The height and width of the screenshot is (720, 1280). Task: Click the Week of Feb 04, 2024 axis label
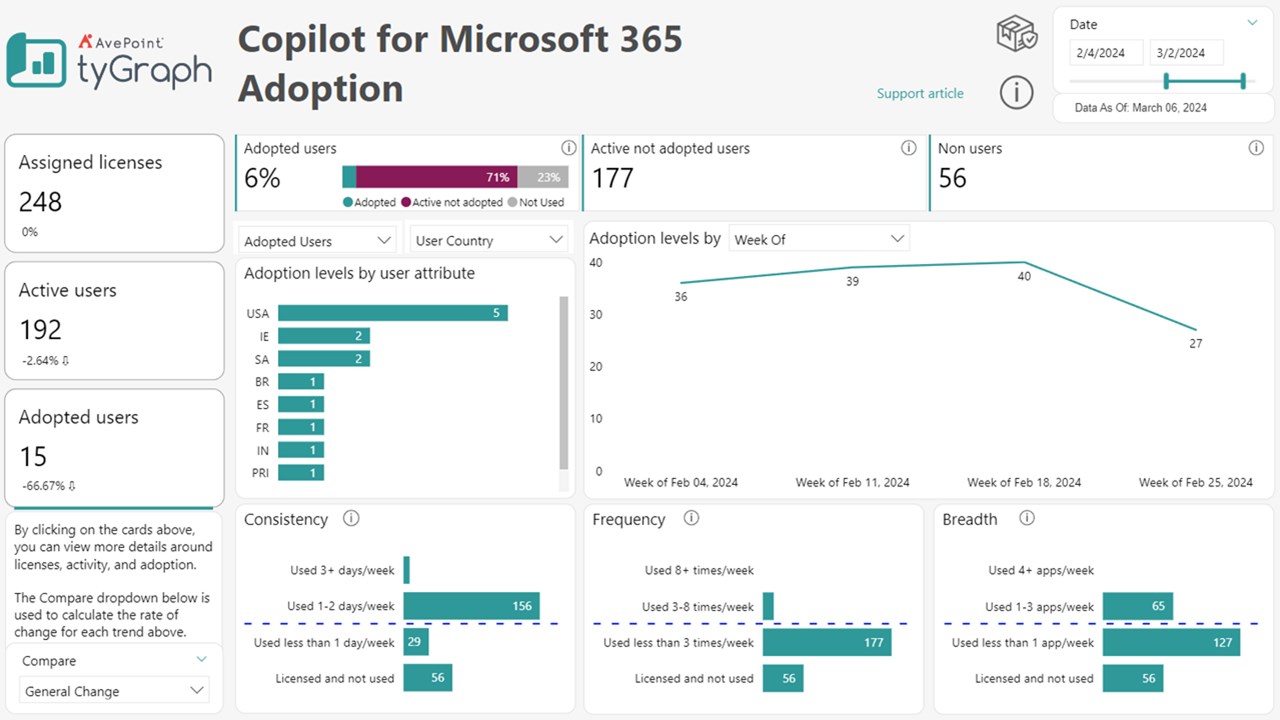pyautogui.click(x=681, y=482)
